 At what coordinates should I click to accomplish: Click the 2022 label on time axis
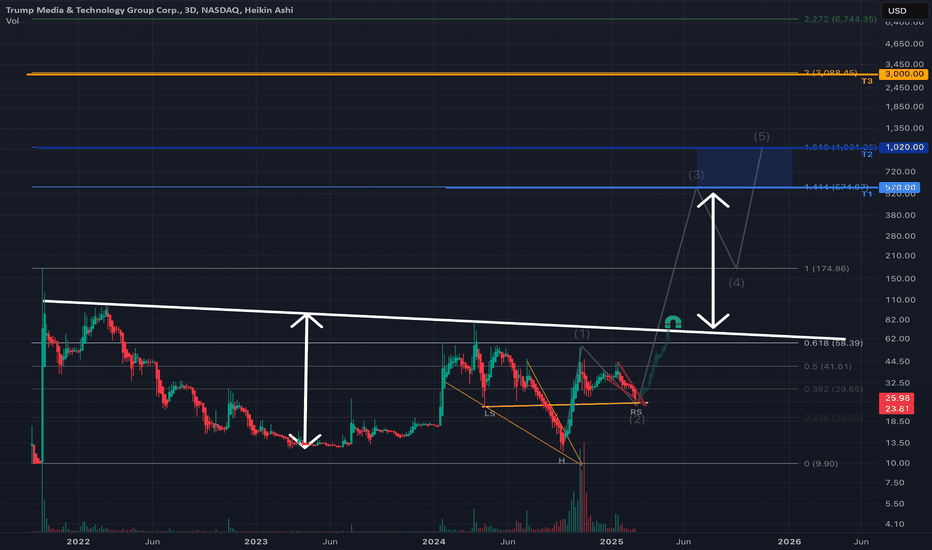(78, 542)
